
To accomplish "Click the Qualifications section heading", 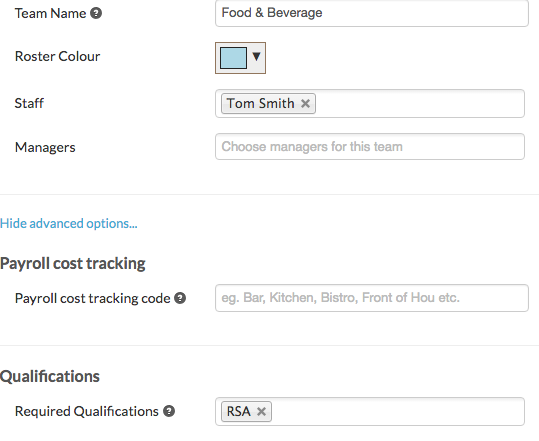I will (50, 376).
